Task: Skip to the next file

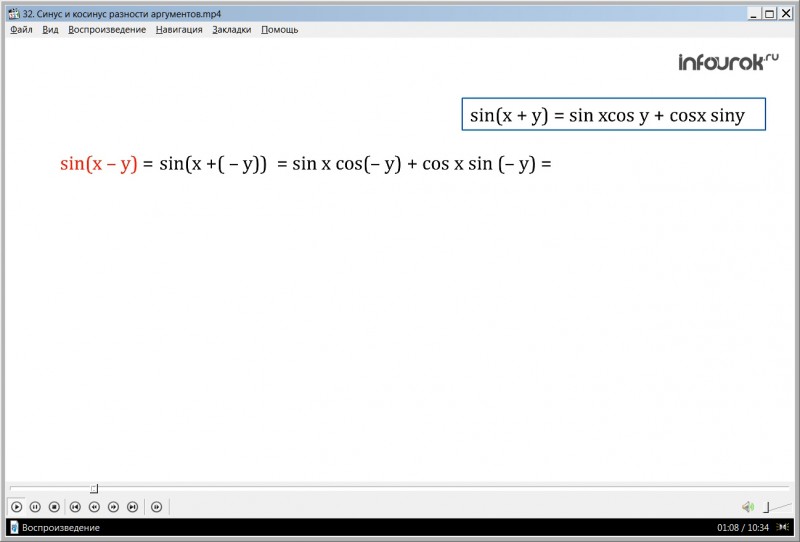Action: click(x=132, y=507)
